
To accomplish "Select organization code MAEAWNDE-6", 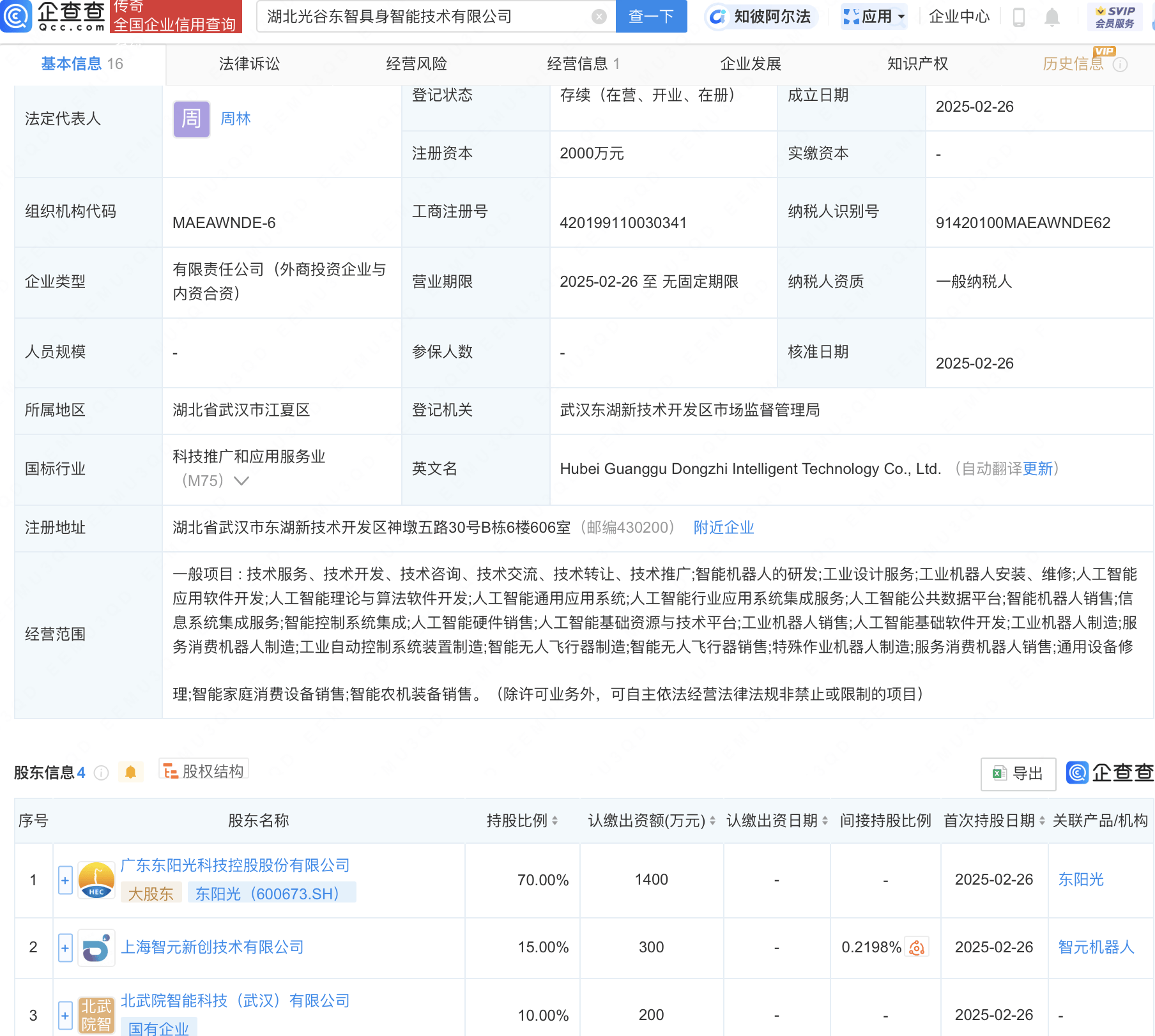I will 224,223.
